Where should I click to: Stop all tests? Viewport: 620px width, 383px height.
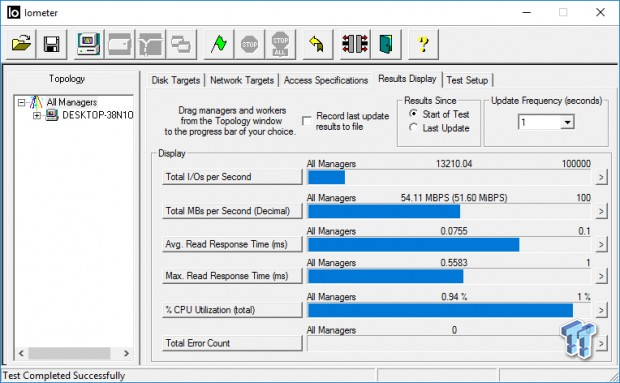pos(280,44)
